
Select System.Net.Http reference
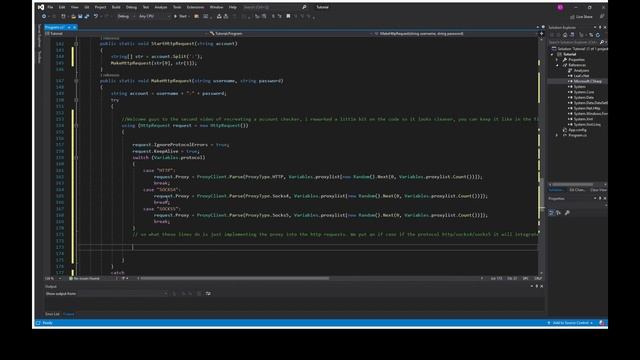point(587,109)
